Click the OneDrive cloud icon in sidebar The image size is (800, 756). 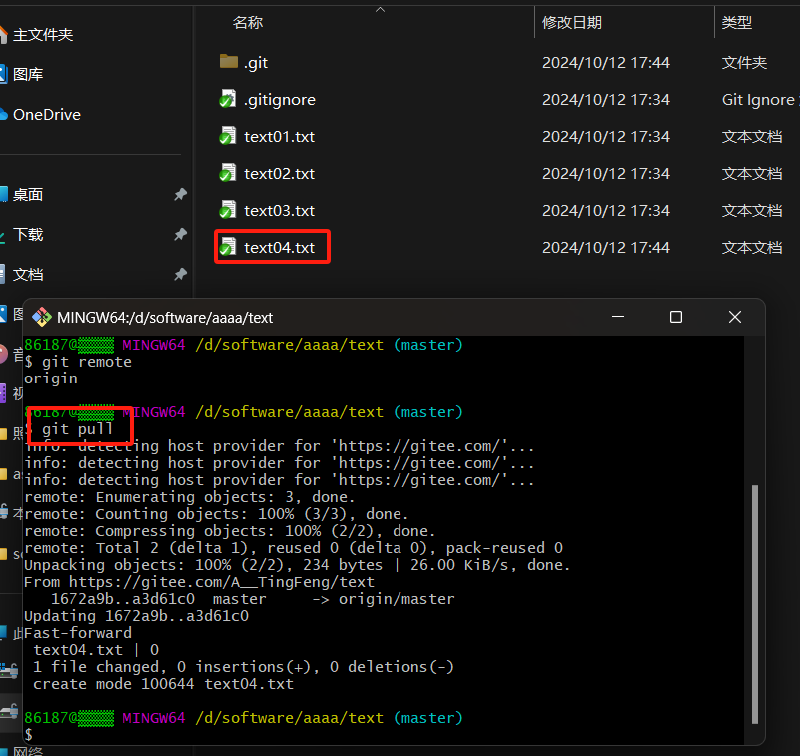click(3, 114)
